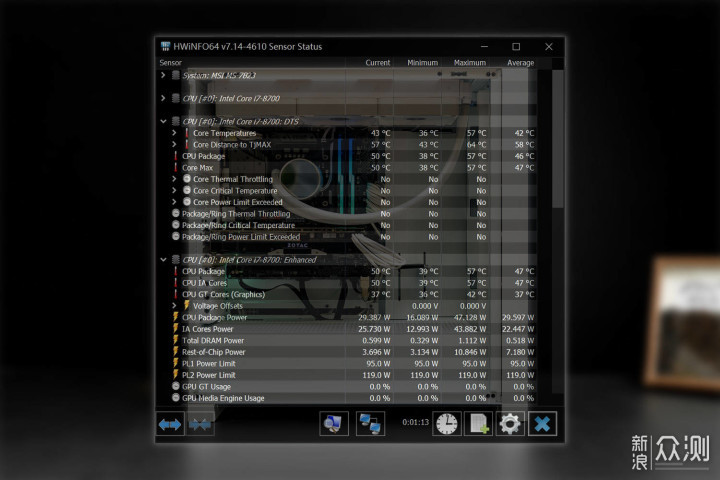Collapse the Intel Core i7-8700: Enhanced group
Screen dimensions: 720x480
point(163,260)
